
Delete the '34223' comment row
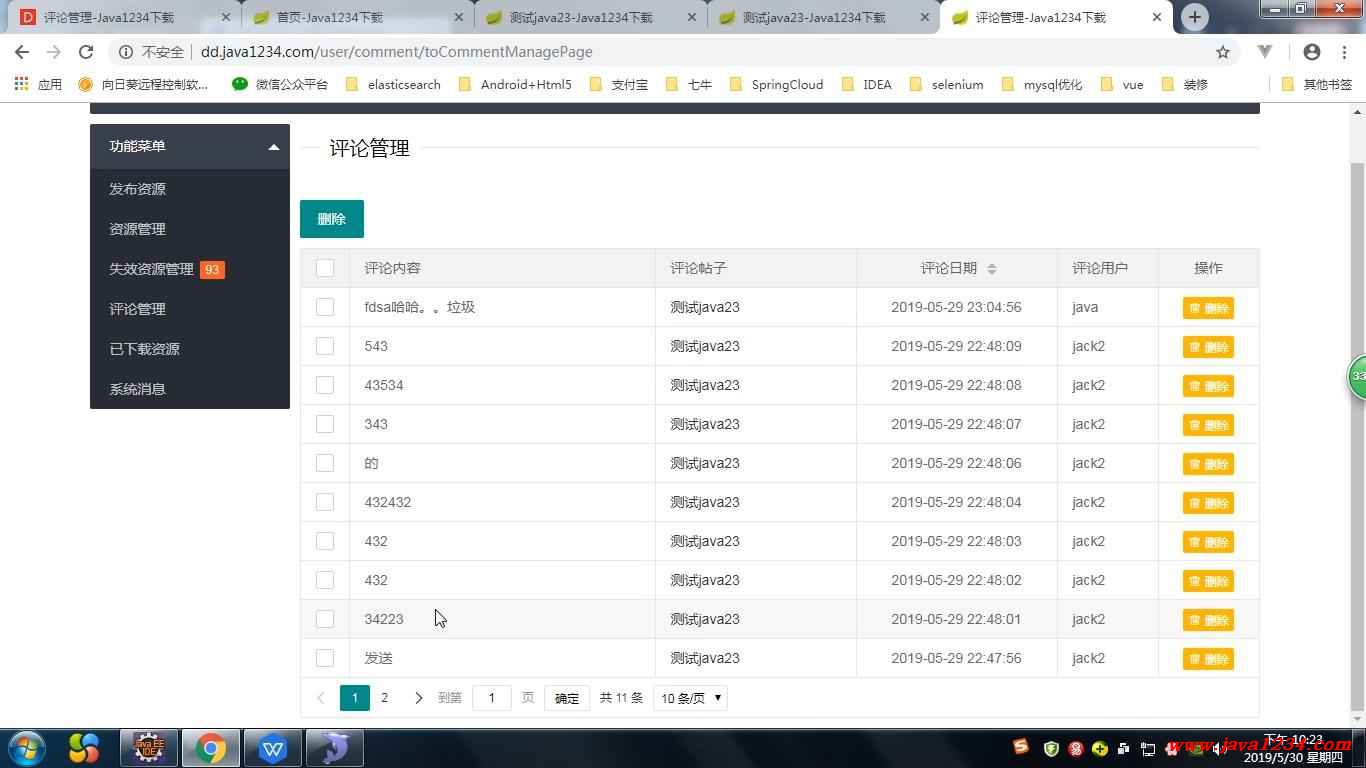click(1208, 620)
